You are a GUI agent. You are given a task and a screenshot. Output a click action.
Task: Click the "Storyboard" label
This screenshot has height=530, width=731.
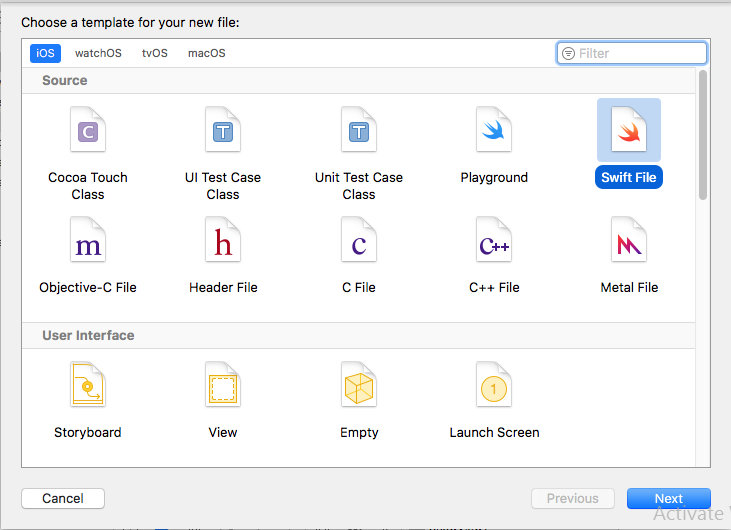[88, 432]
